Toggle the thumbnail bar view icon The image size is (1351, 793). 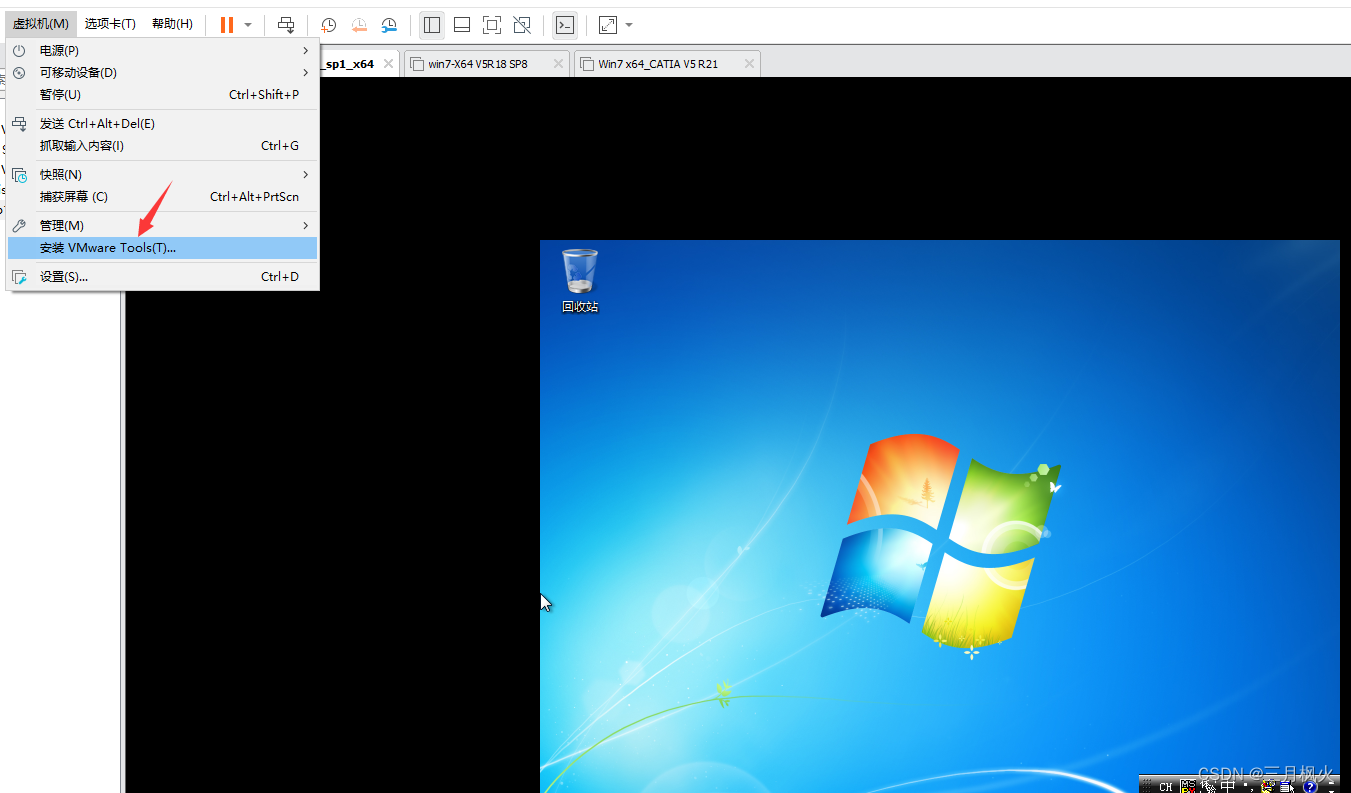point(462,25)
